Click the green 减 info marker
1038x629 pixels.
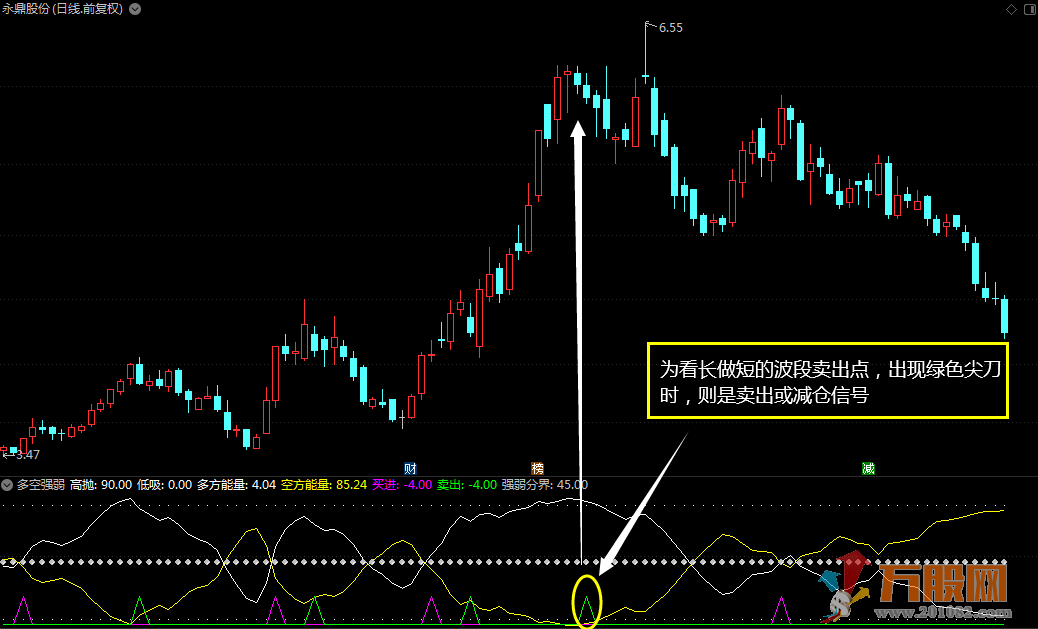(869, 469)
